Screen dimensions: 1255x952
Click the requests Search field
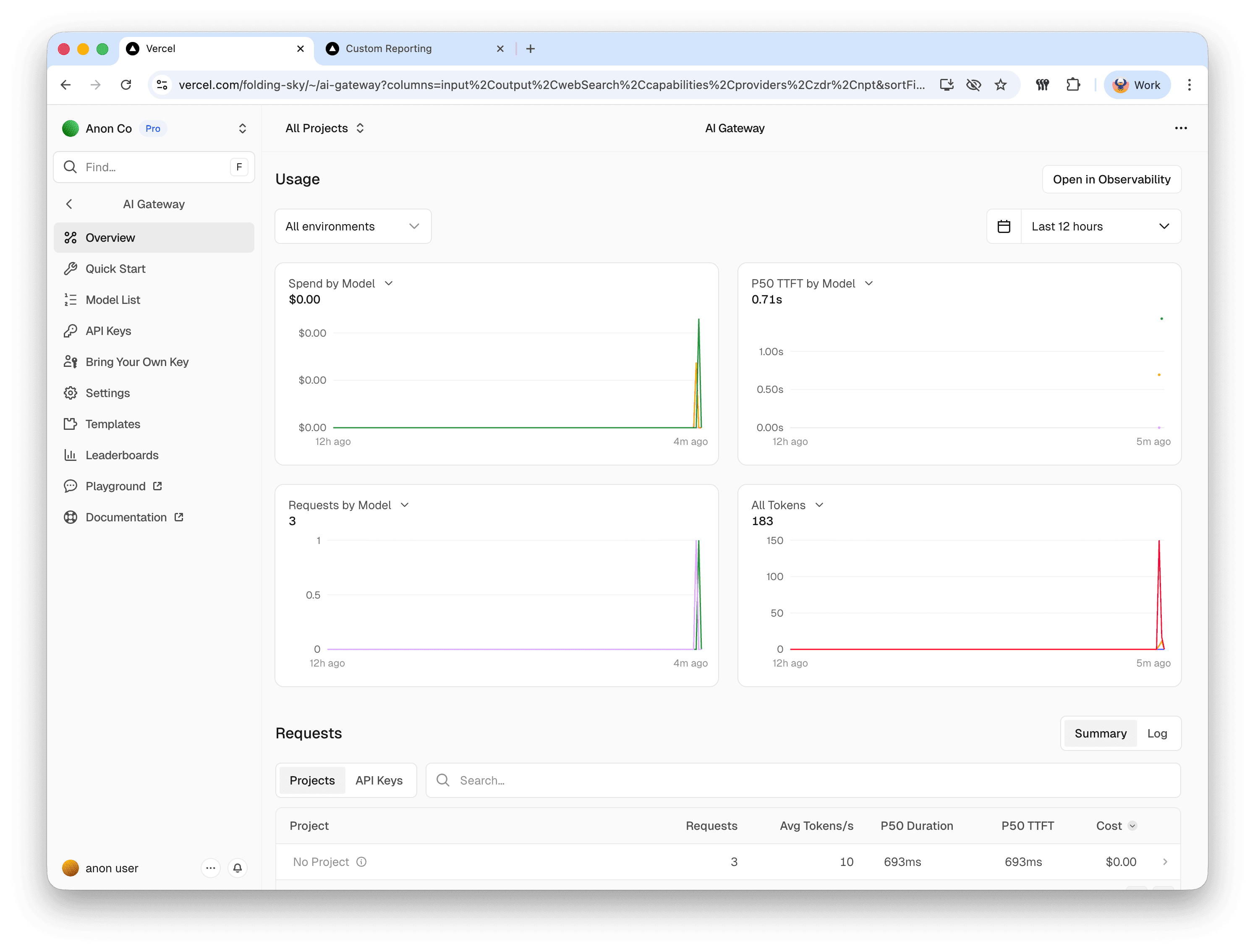pyautogui.click(x=803, y=780)
